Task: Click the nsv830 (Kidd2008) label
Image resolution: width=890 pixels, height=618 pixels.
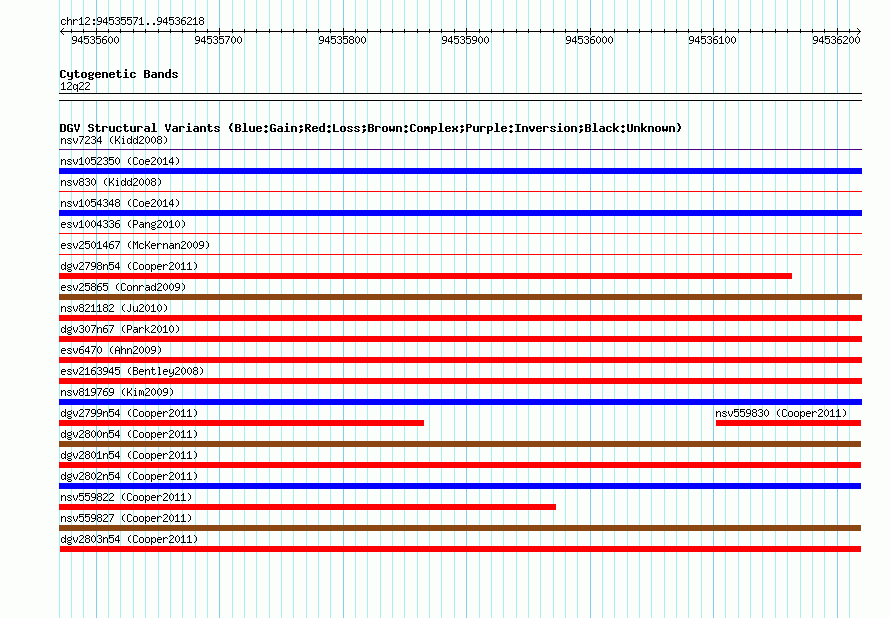Action: pyautogui.click(x=111, y=182)
